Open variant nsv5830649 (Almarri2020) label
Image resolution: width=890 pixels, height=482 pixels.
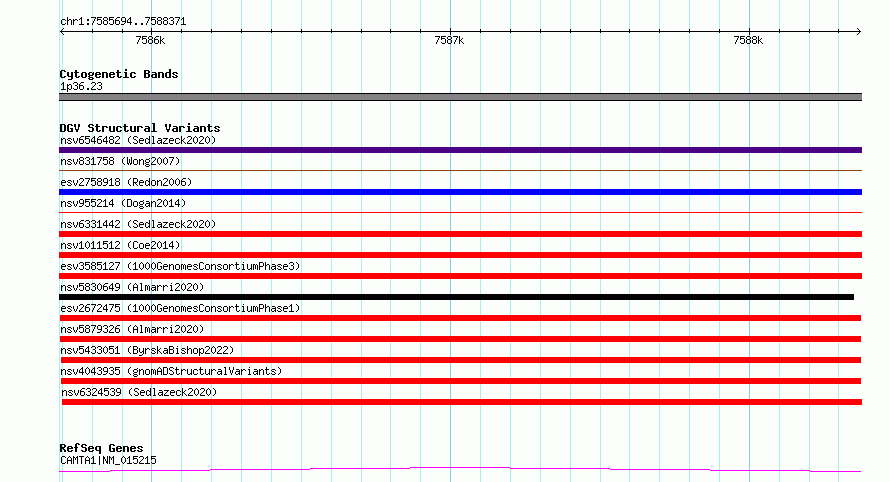tap(132, 287)
